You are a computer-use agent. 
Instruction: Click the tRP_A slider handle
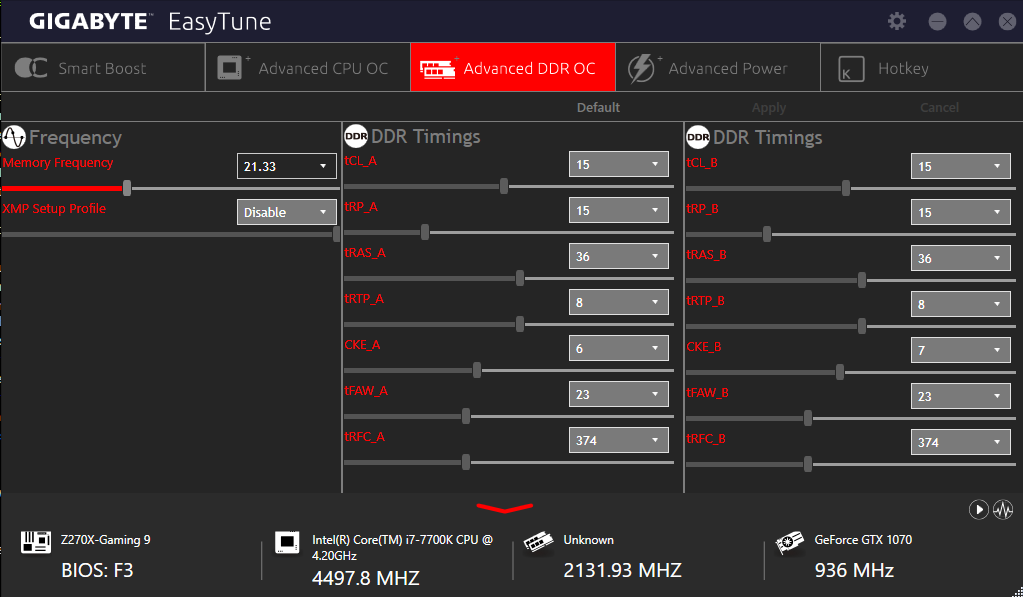point(425,232)
